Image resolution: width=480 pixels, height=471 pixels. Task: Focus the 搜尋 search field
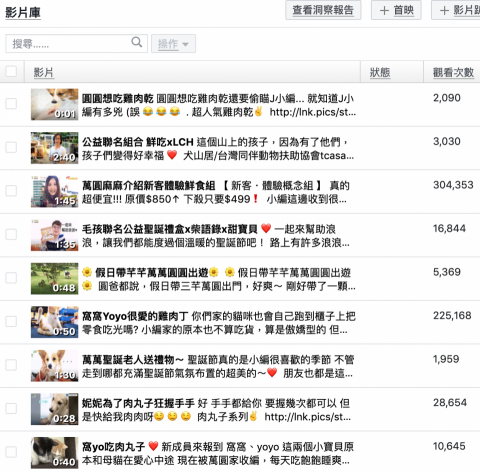pyautogui.click(x=76, y=43)
